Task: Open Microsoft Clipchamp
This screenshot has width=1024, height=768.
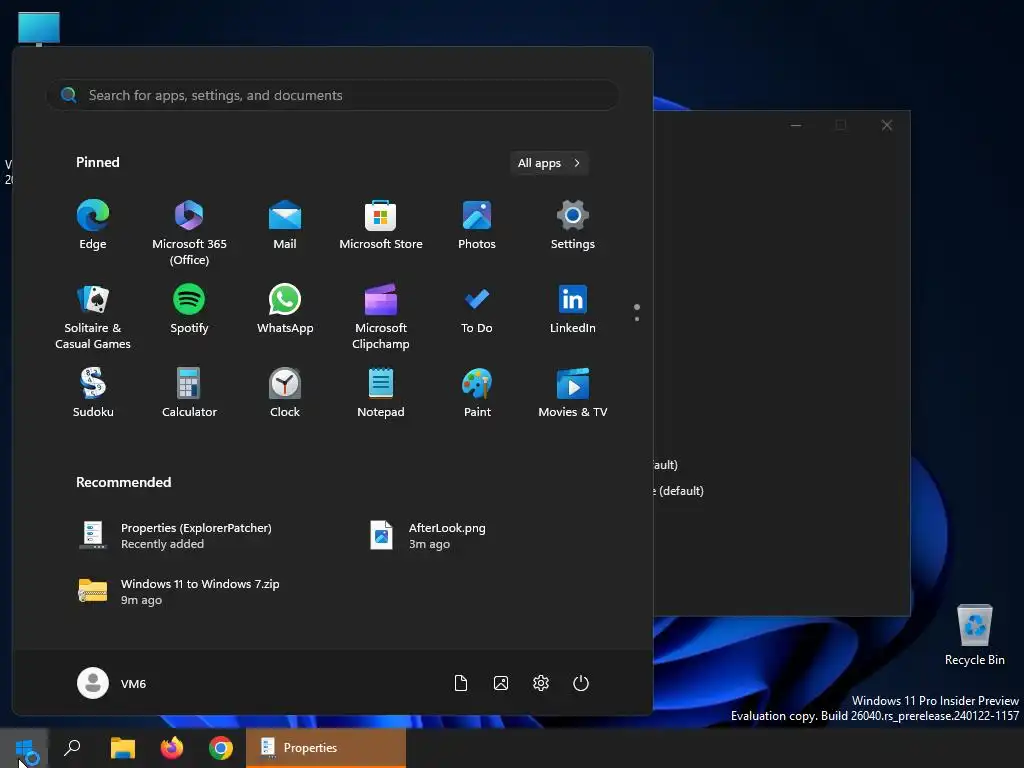Action: [381, 317]
